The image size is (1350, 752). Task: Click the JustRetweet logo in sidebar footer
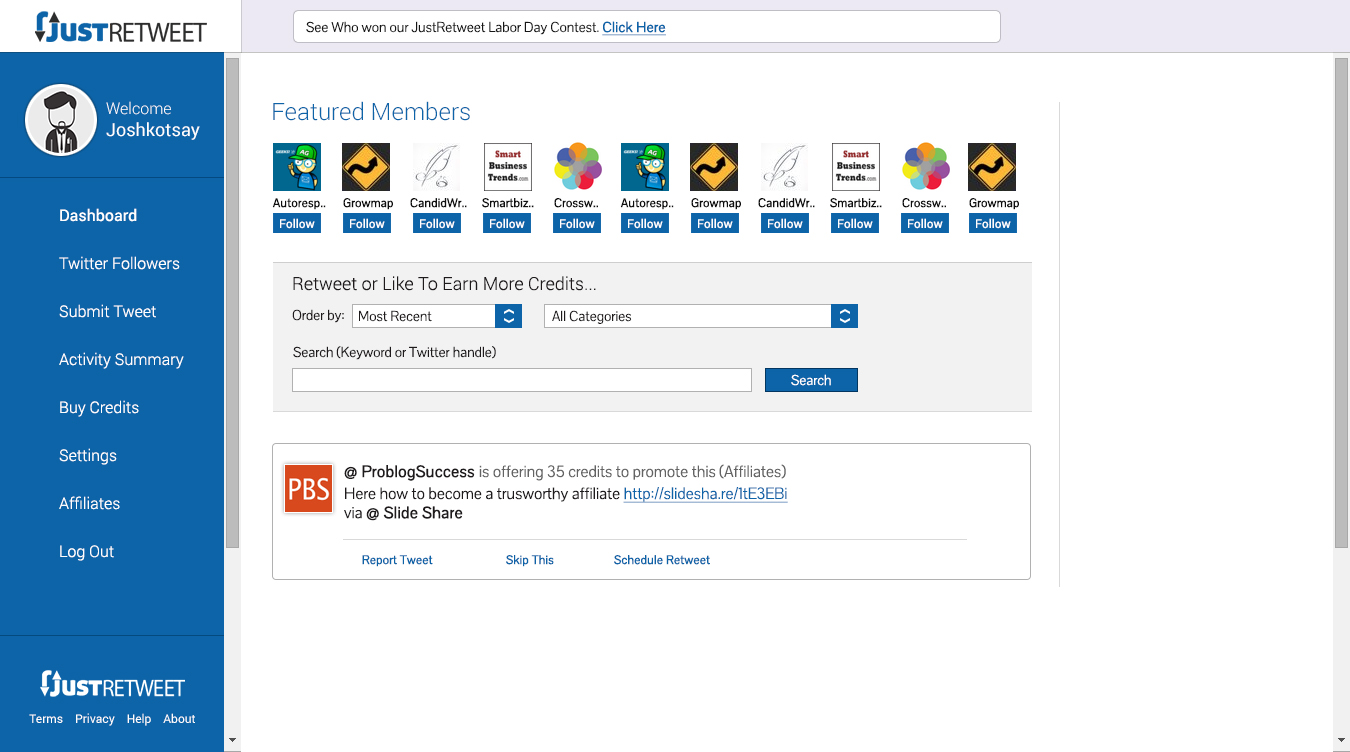point(112,685)
